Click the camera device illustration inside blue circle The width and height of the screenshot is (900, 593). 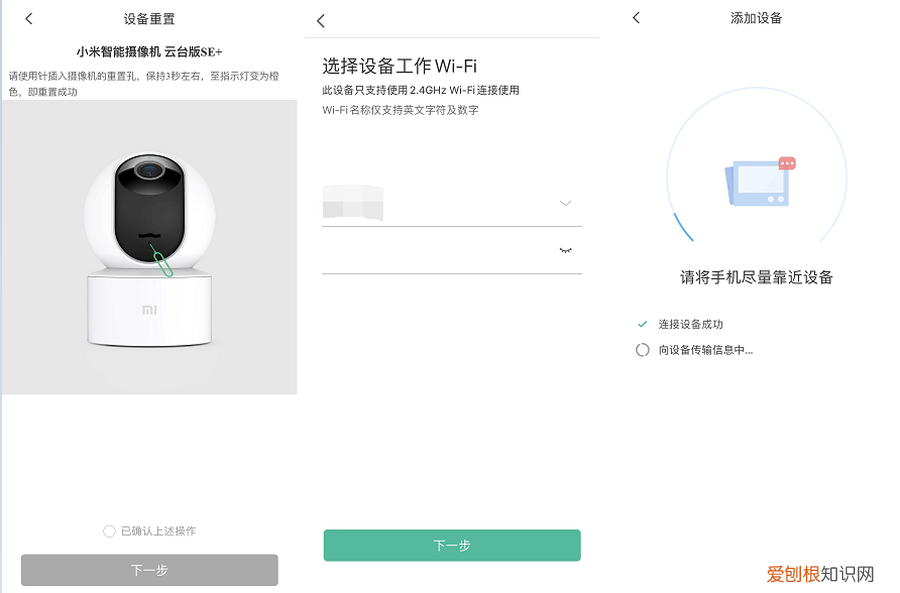tap(760, 185)
